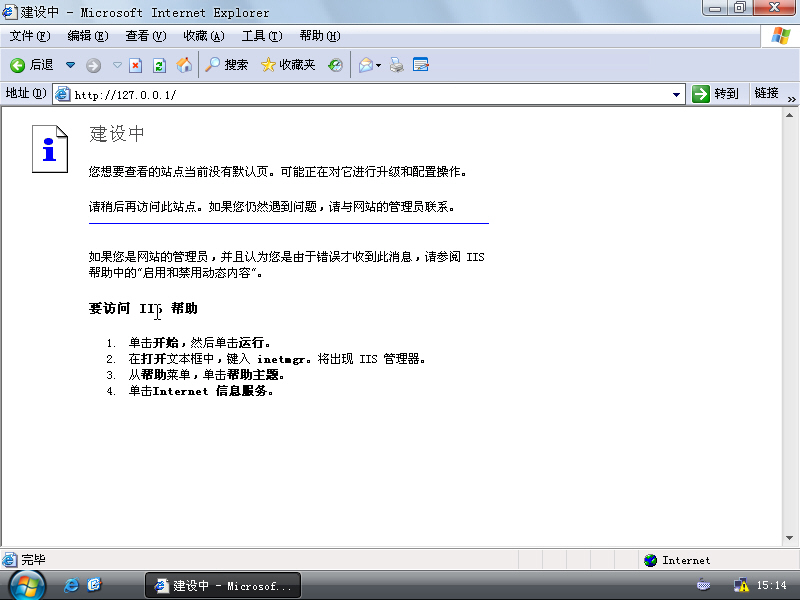Expand the Links bar chevron
The width and height of the screenshot is (800, 600).
click(791, 99)
